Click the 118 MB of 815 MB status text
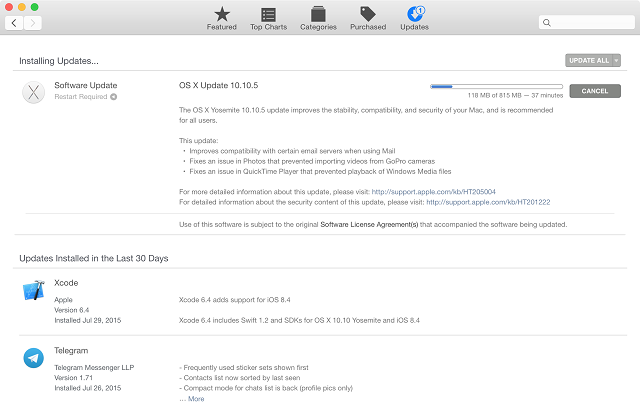640x407 pixels. (x=515, y=95)
